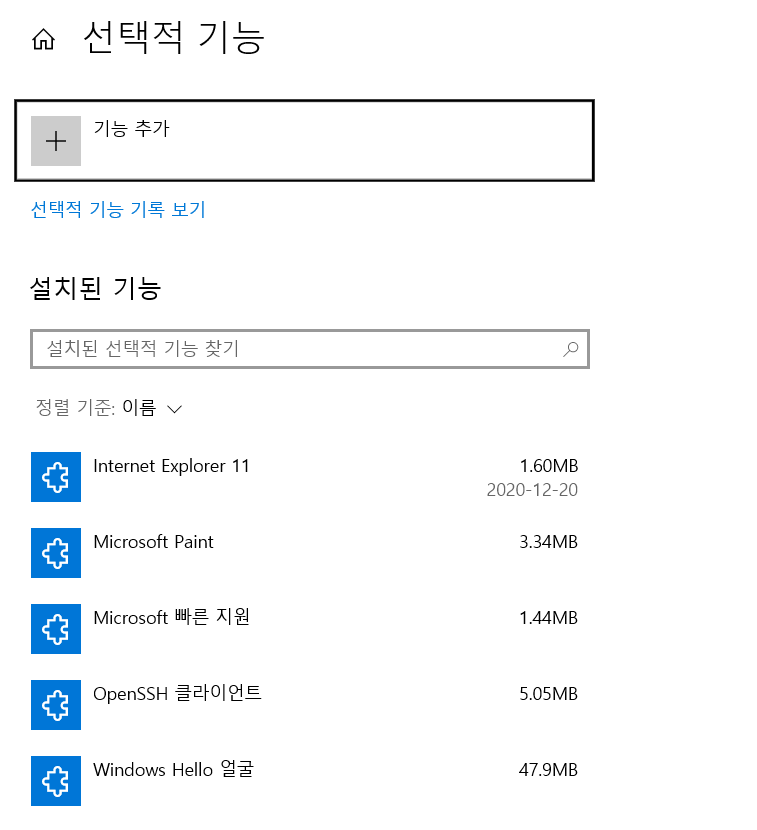Click the 5.05MB size value
Image resolution: width=757 pixels, height=830 pixels.
click(x=548, y=693)
